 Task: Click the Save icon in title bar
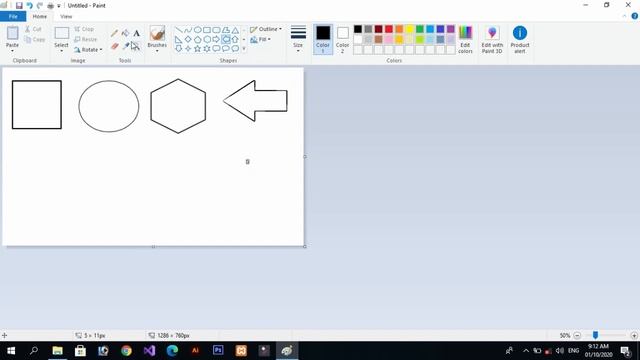click(19, 6)
